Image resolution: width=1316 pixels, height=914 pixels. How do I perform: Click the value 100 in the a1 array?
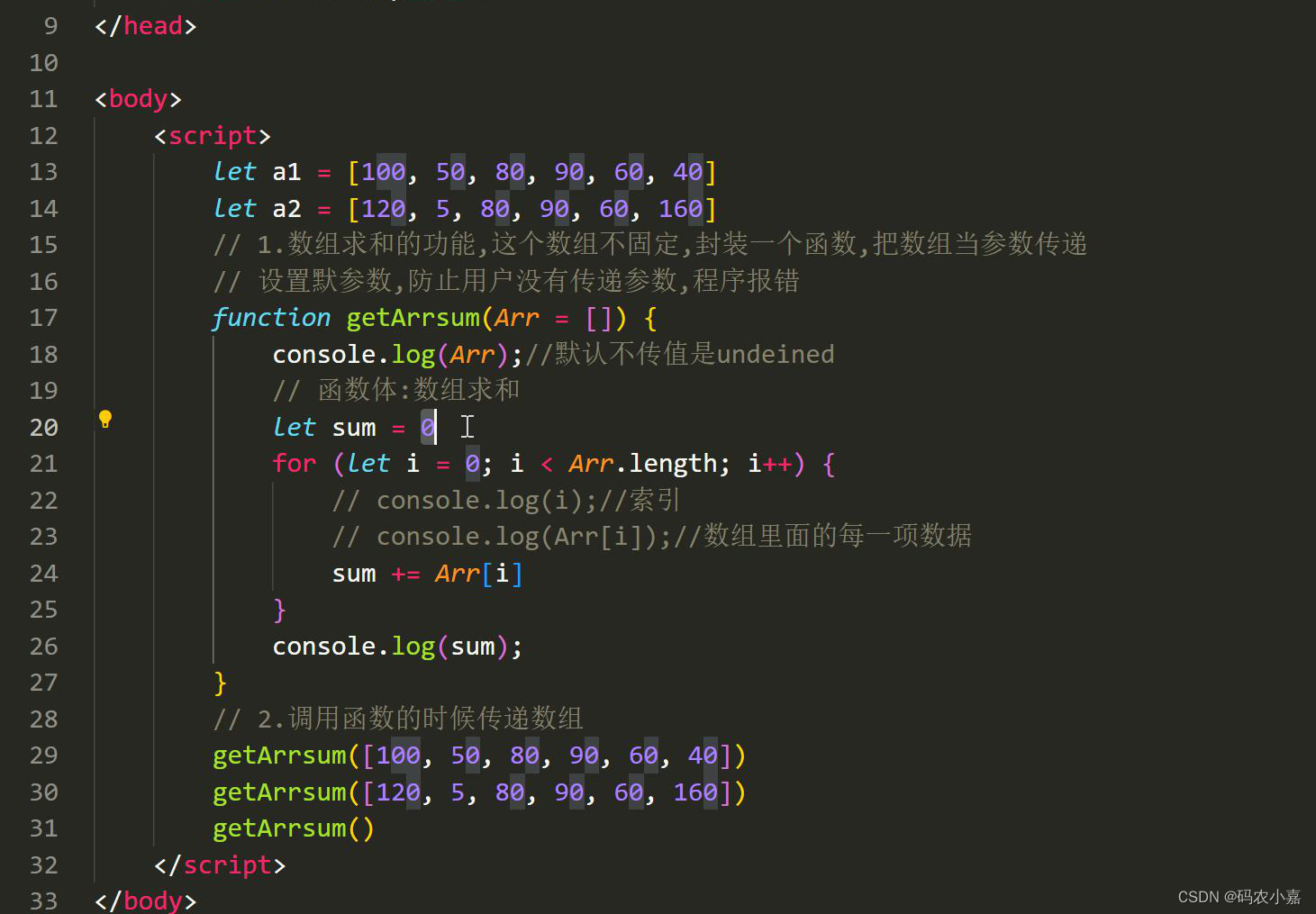coord(382,171)
